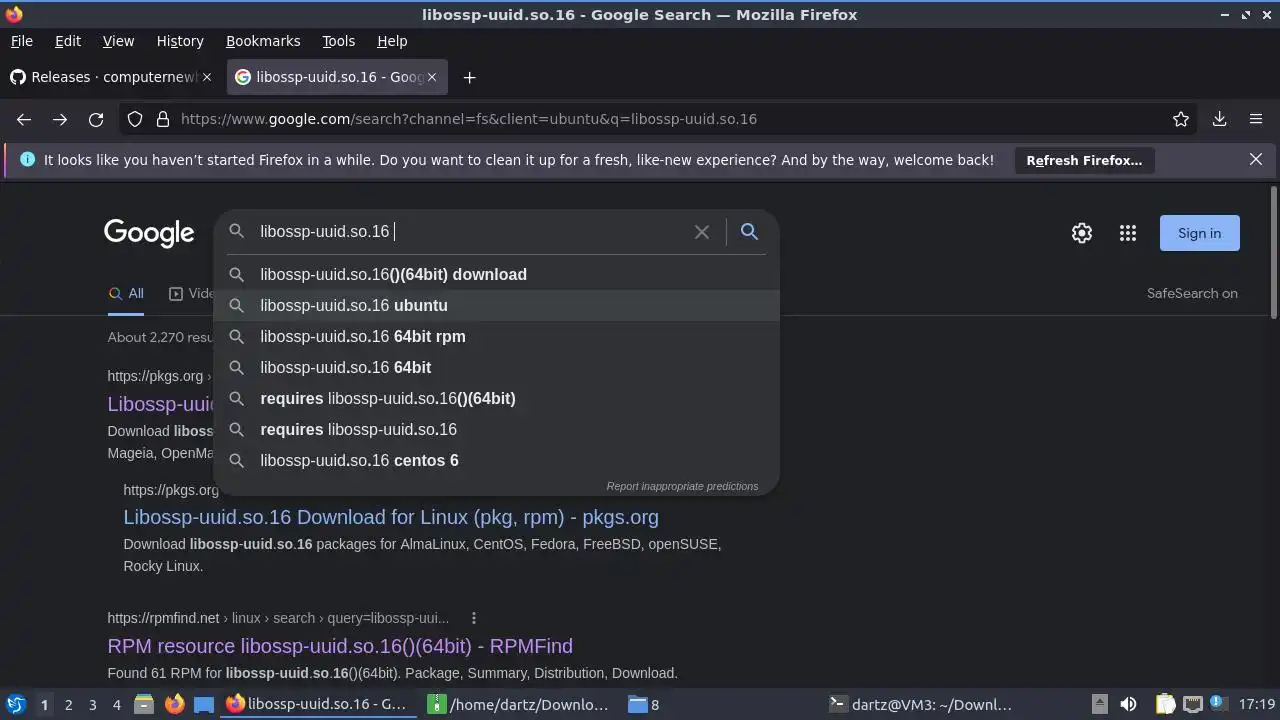Open the taskbar start menu icon
The height and width of the screenshot is (720, 1280).
coord(15,704)
